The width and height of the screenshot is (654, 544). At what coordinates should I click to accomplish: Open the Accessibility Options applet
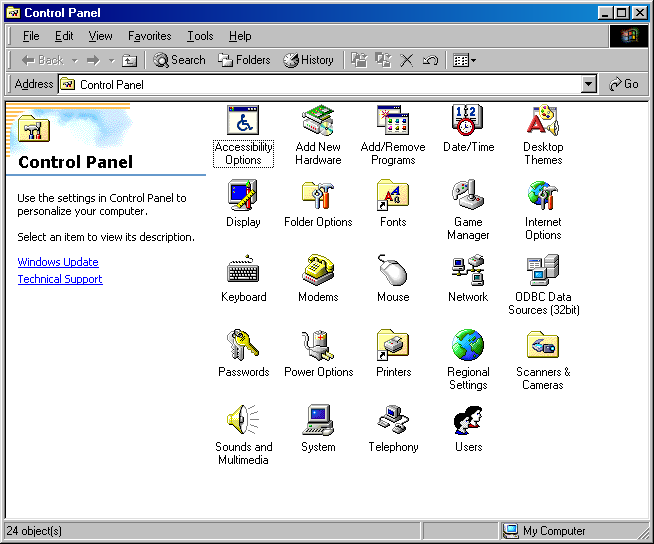pyautogui.click(x=243, y=121)
